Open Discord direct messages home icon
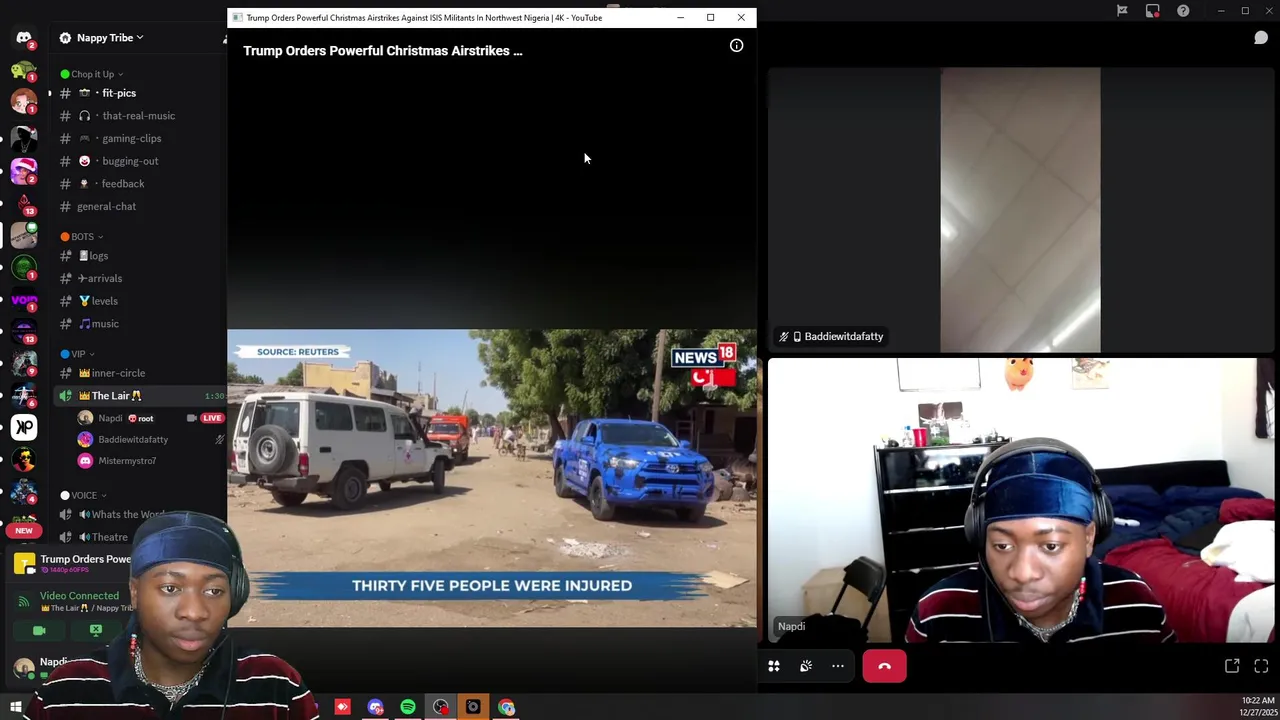This screenshot has height=720, width=1280. (23, 38)
